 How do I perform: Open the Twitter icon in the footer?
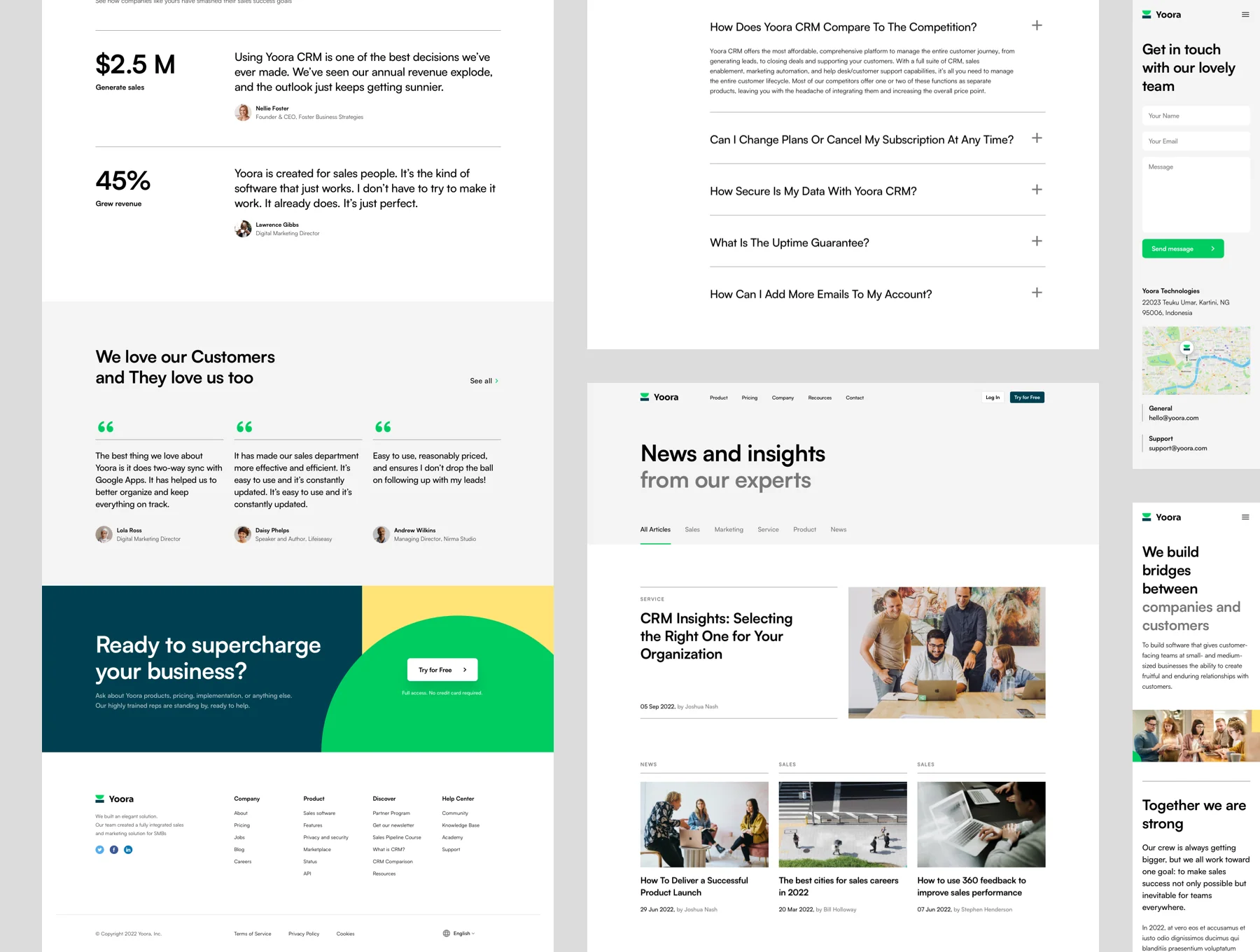coord(99,850)
